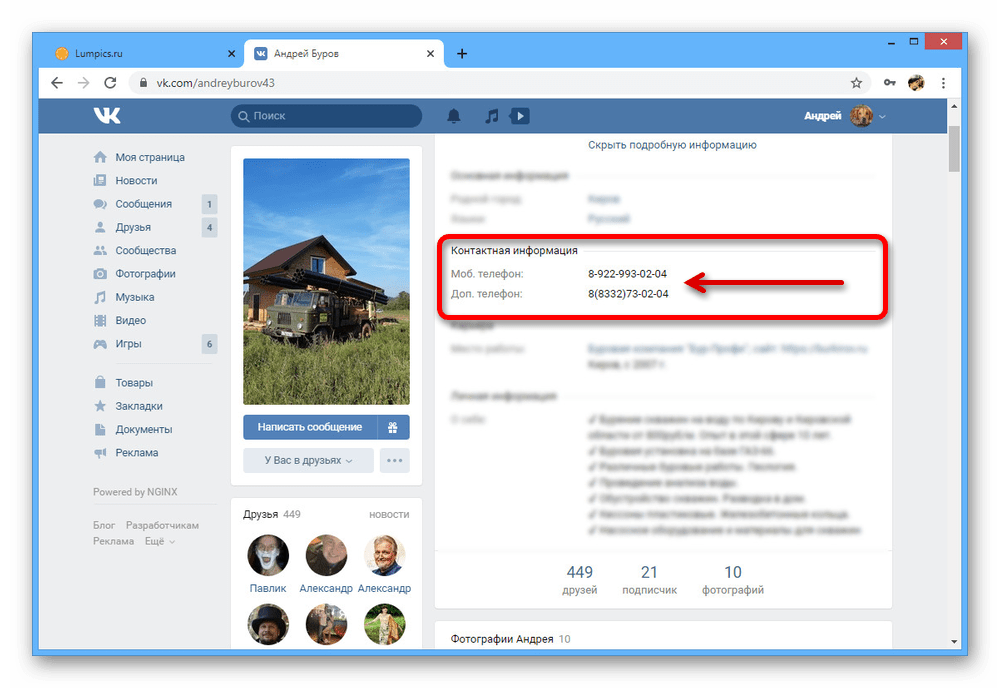Collapse details via Скрыть подробную информацию

click(x=672, y=145)
